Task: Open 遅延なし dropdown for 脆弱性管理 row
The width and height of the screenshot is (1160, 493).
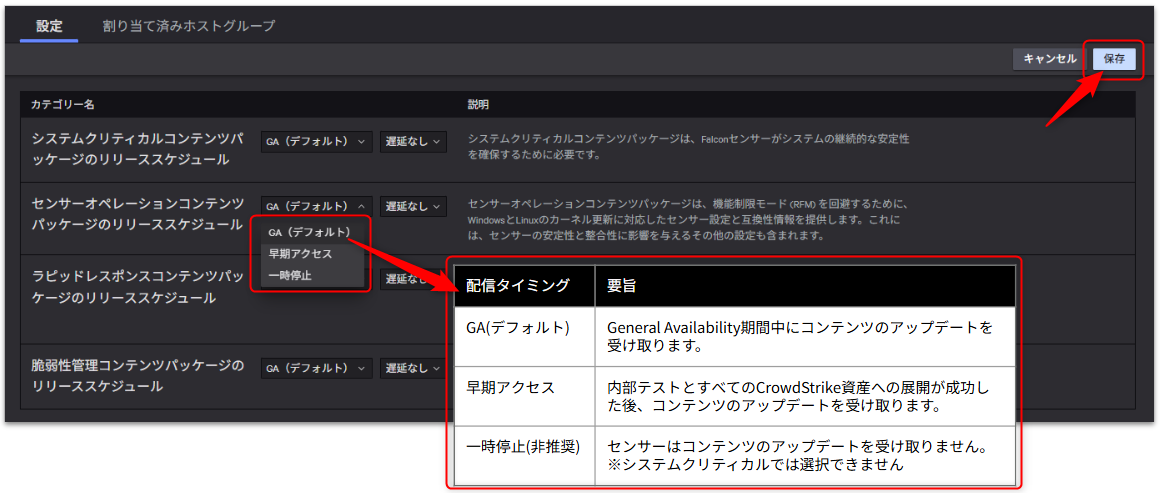Action: (x=413, y=367)
